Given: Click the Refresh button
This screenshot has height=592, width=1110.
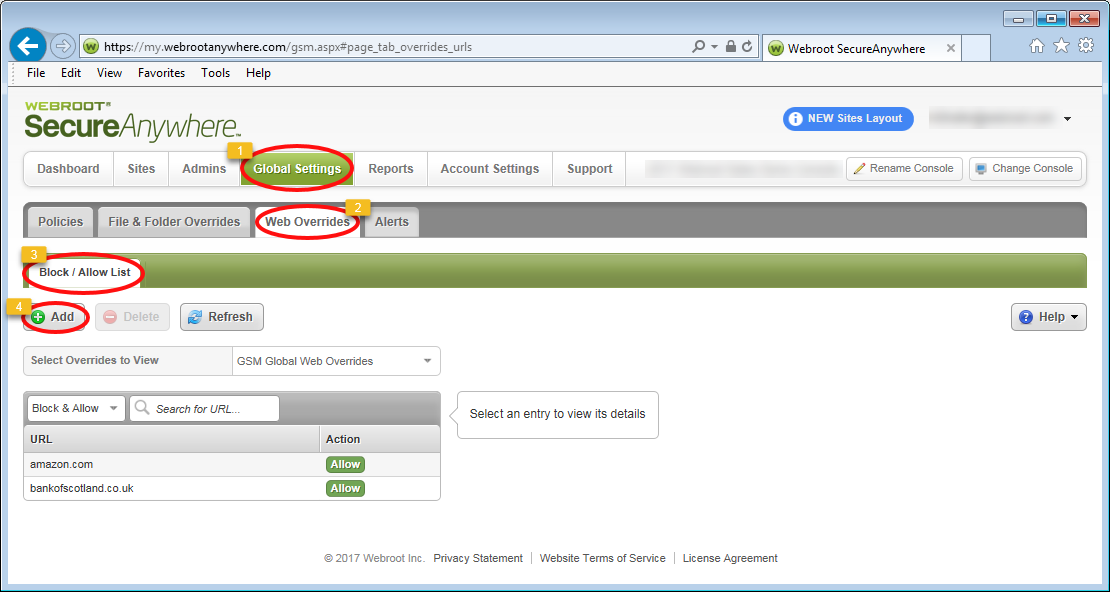Looking at the screenshot, I should (x=222, y=317).
